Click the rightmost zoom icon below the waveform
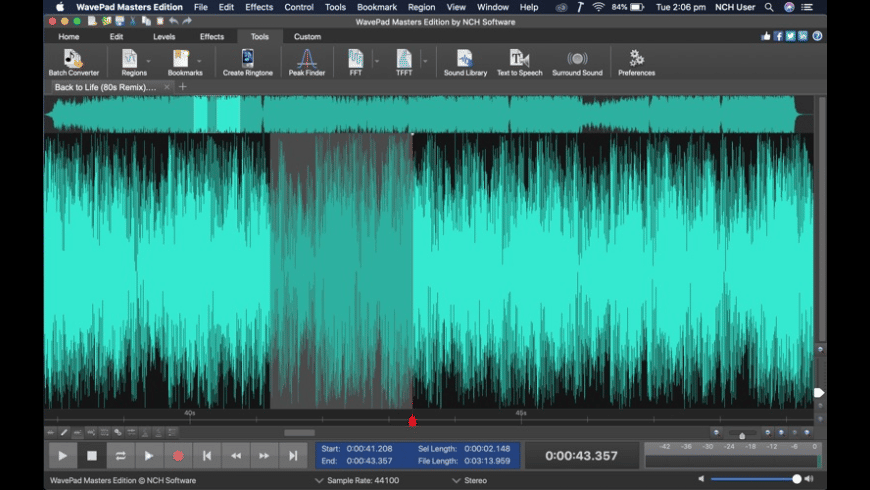870x490 pixels. pos(807,432)
